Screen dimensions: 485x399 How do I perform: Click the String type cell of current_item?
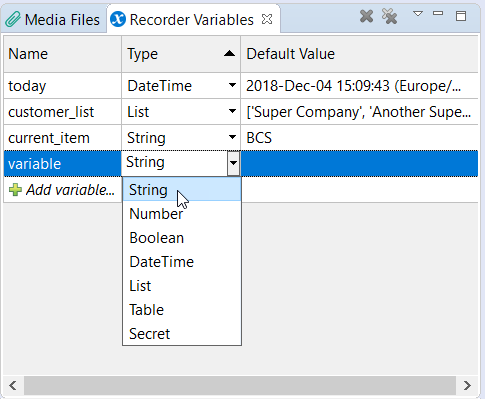181,138
